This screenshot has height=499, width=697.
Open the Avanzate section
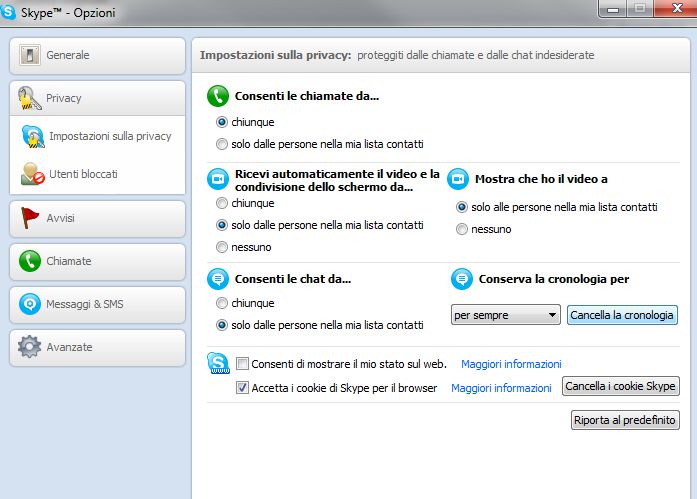point(97,347)
